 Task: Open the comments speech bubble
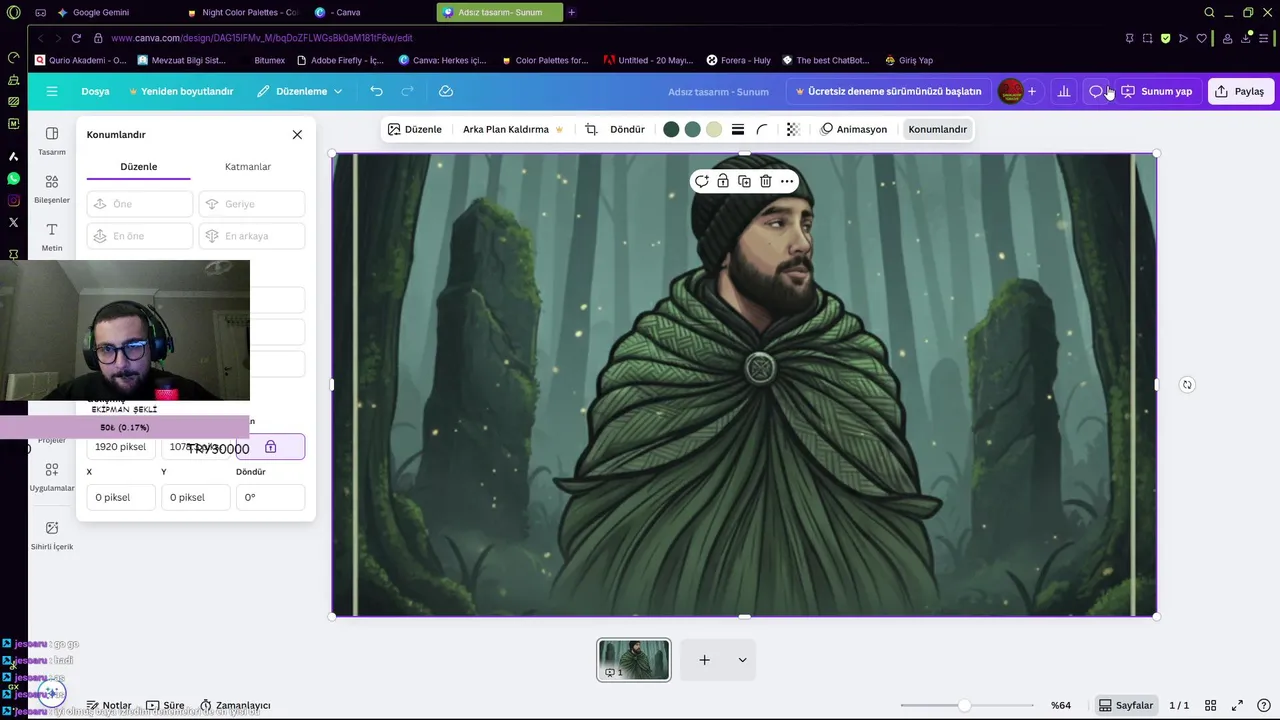click(x=1096, y=91)
